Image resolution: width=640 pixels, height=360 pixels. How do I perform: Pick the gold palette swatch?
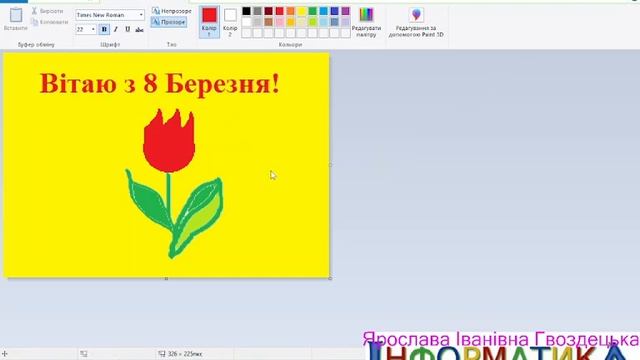(291, 22)
